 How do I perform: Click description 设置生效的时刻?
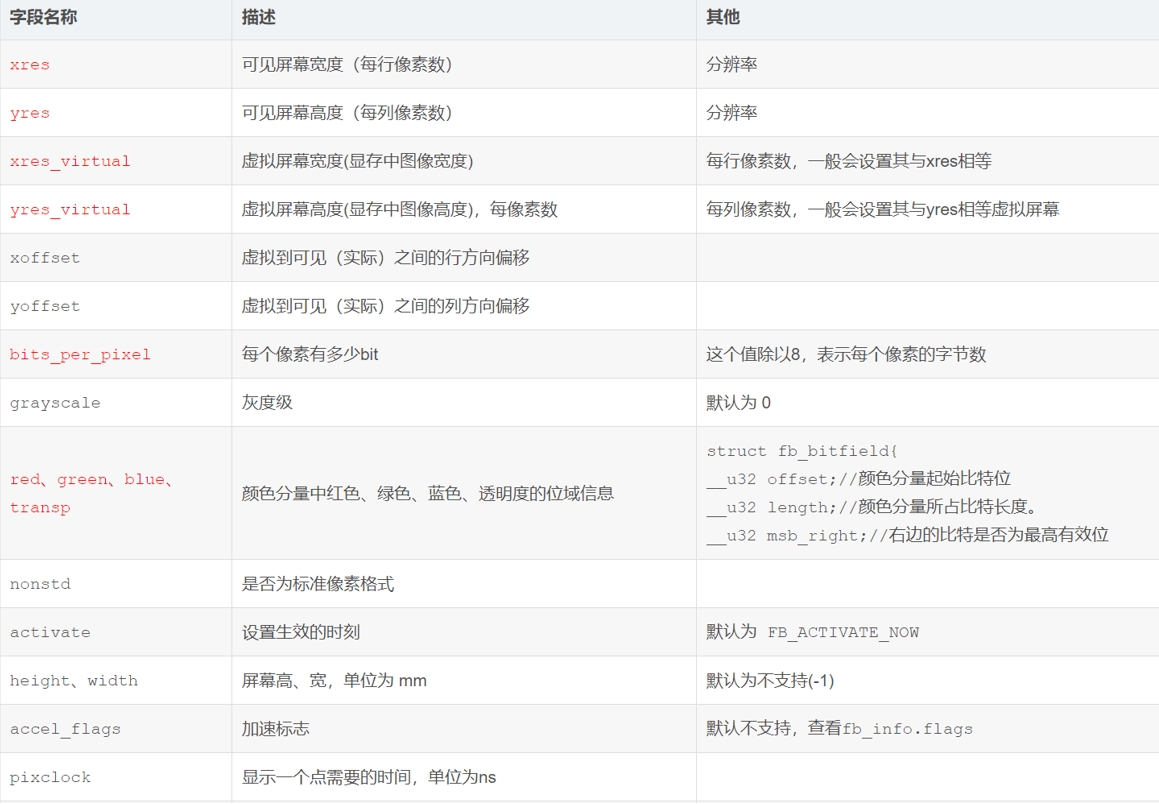[x=301, y=632]
